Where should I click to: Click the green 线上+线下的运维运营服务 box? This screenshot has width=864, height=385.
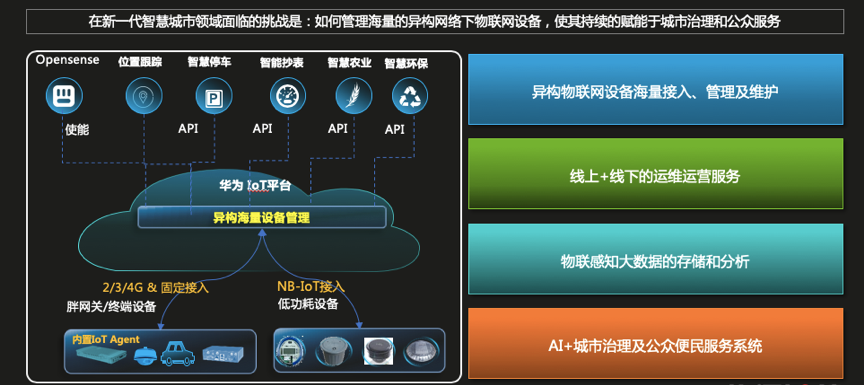click(655, 173)
